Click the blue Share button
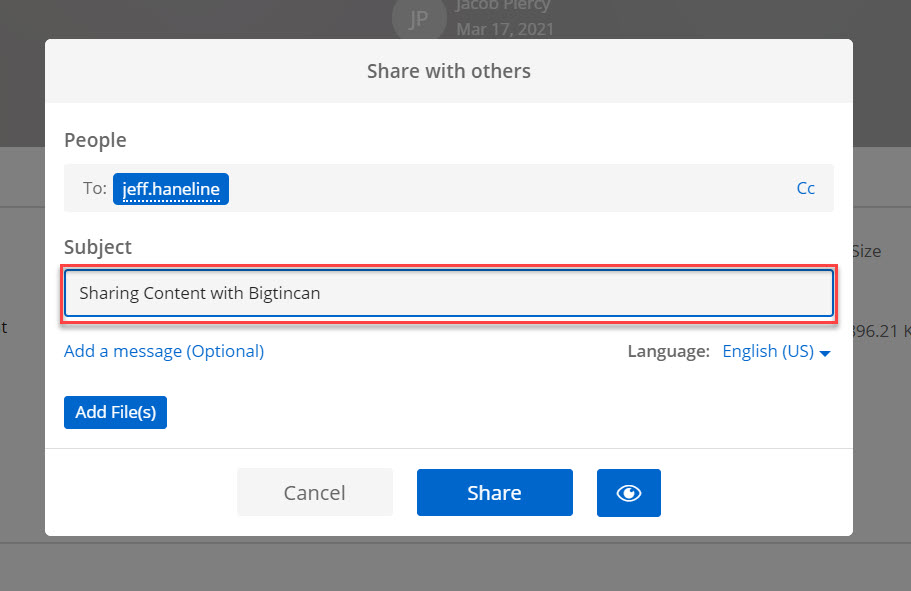Image resolution: width=911 pixels, height=591 pixels. [x=494, y=493]
